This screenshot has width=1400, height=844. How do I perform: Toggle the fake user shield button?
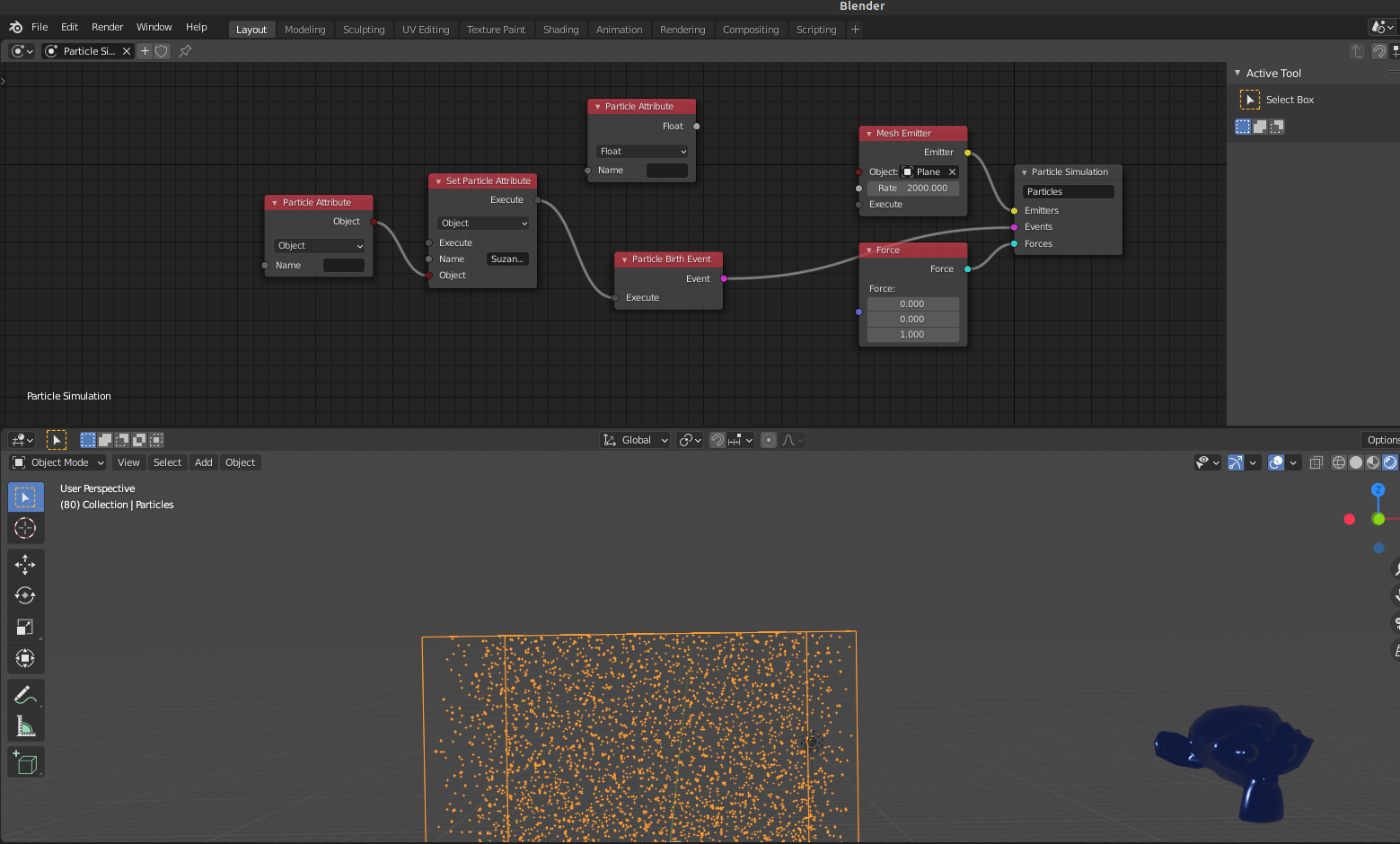pyautogui.click(x=162, y=51)
